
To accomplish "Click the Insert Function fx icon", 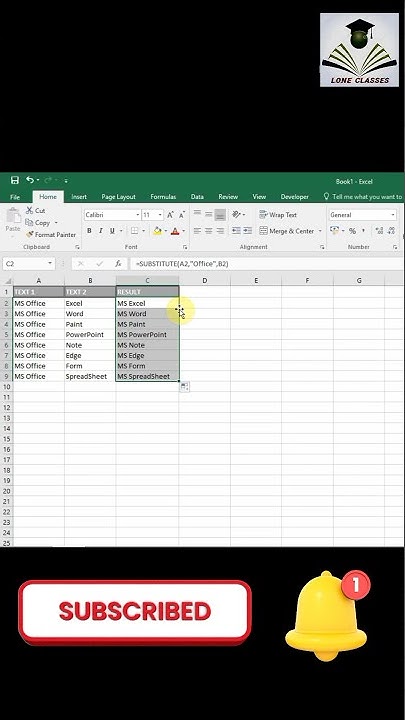I will pyautogui.click(x=118, y=264).
